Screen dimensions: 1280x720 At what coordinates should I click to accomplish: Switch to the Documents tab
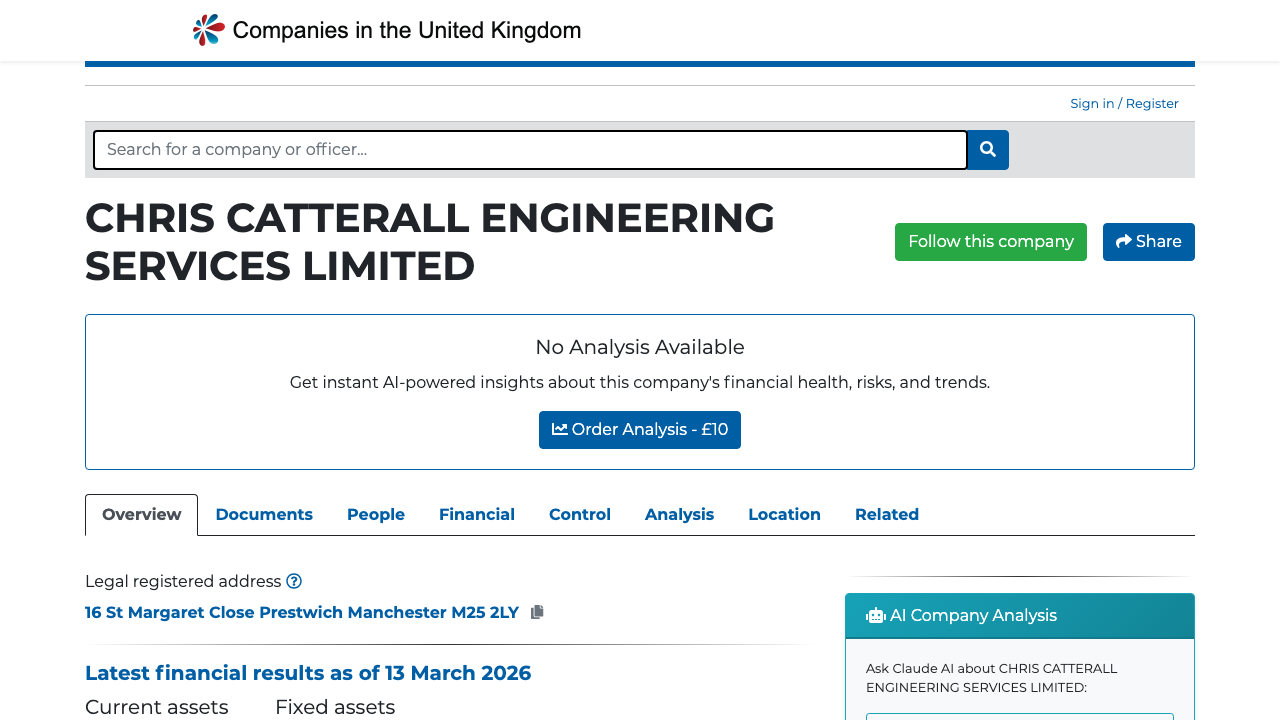[x=264, y=514]
